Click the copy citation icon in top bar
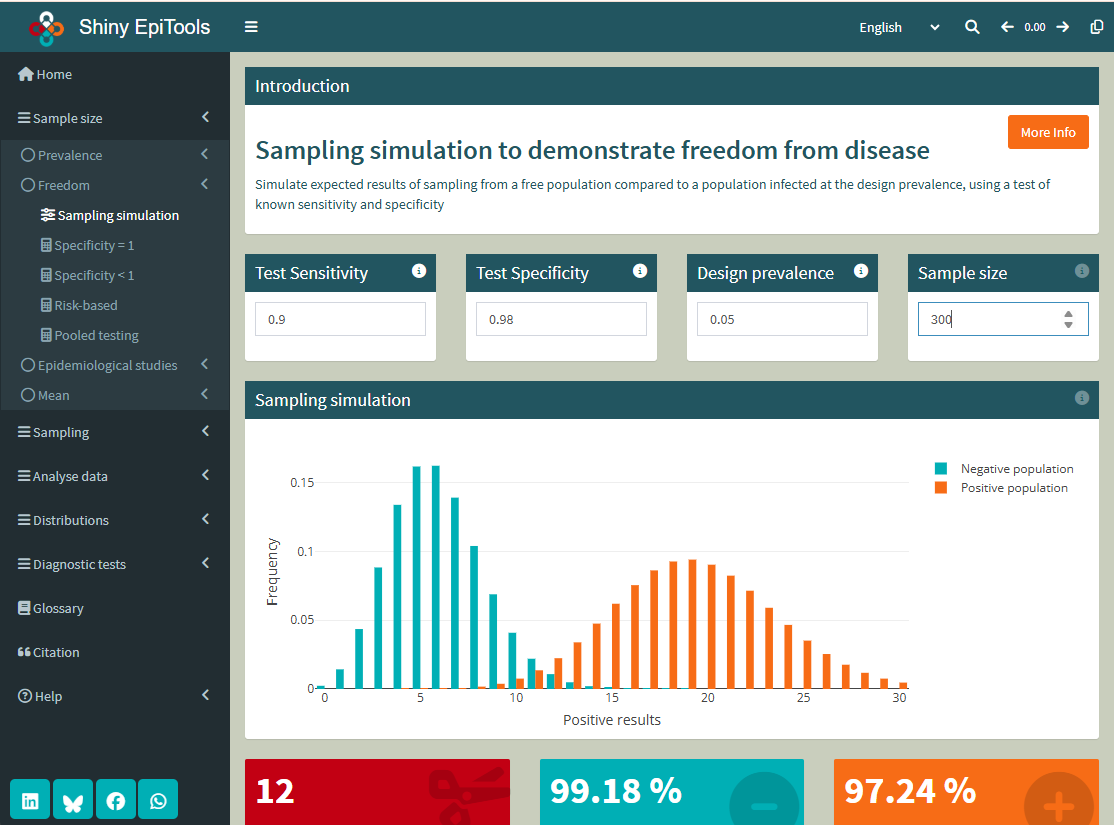Image resolution: width=1114 pixels, height=825 pixels. point(1096,27)
